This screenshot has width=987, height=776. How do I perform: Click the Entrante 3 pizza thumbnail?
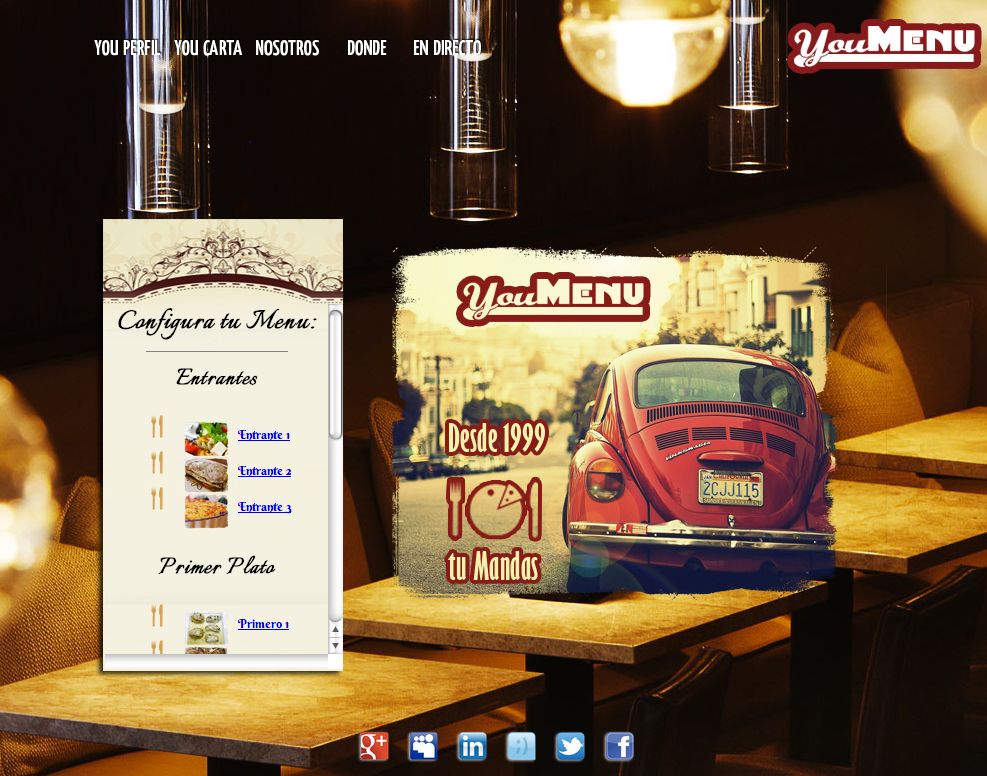tap(206, 510)
